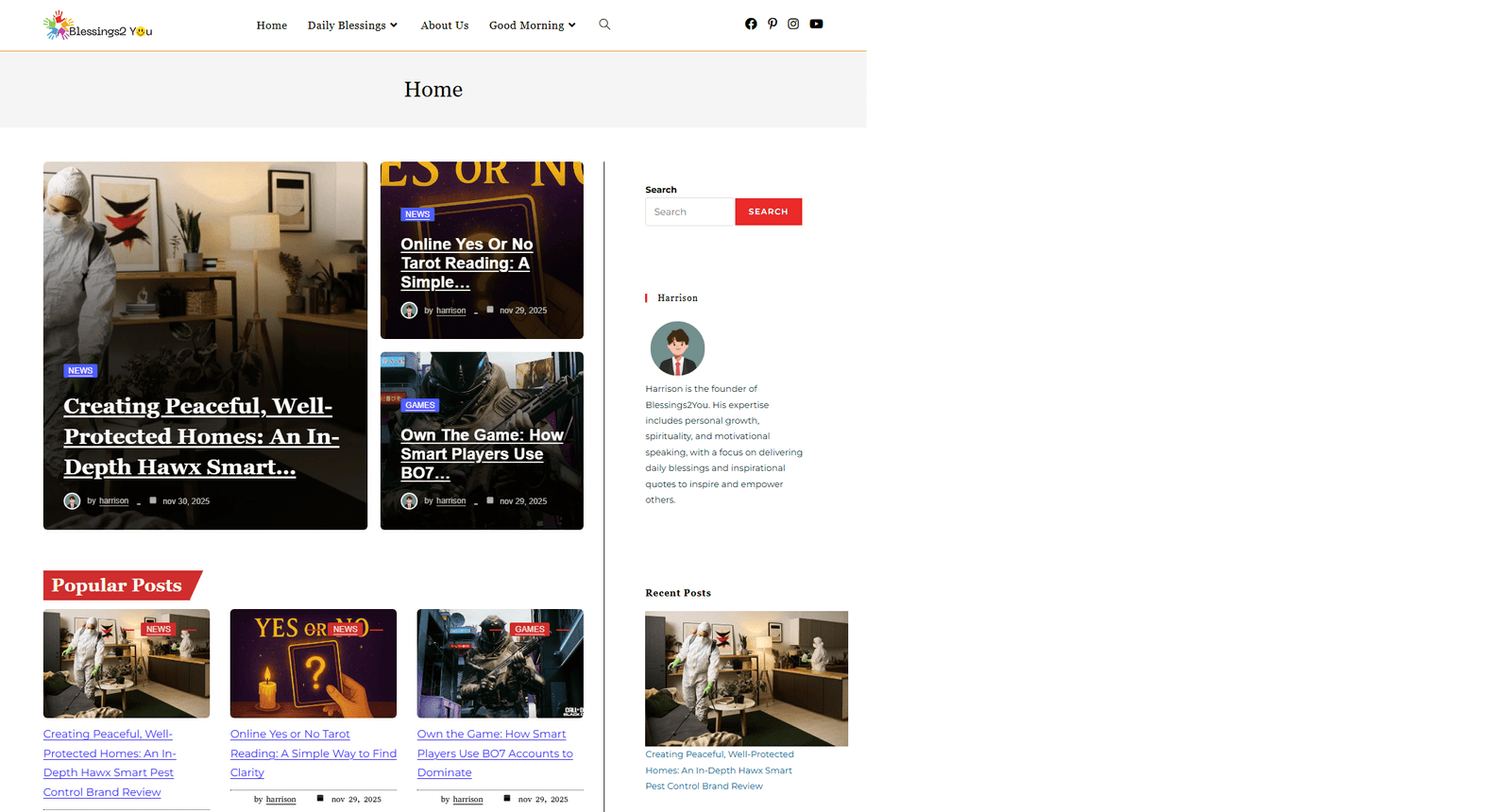The width and height of the screenshot is (1511, 812).
Task: Click the Blessings2You site logo
Action: pyautogui.click(x=98, y=26)
